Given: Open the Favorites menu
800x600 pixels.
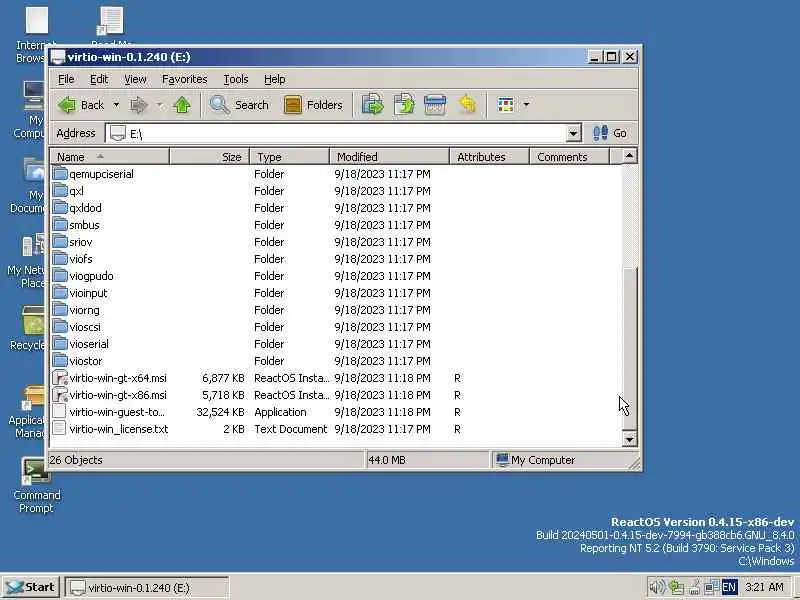Looking at the screenshot, I should (185, 79).
